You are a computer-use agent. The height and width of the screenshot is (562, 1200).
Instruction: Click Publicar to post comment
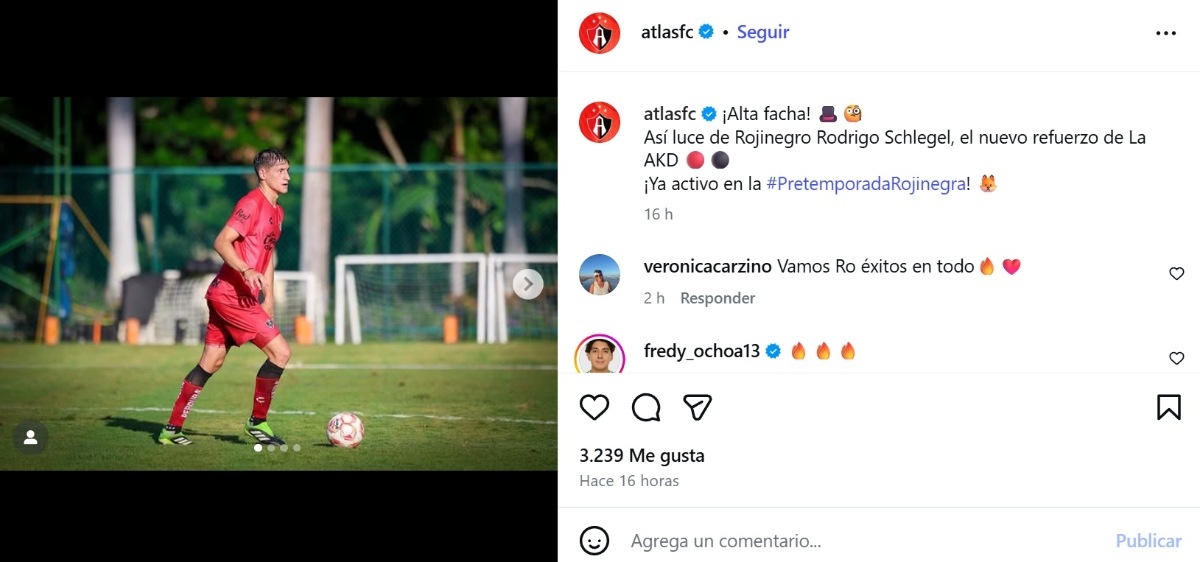coord(1148,541)
